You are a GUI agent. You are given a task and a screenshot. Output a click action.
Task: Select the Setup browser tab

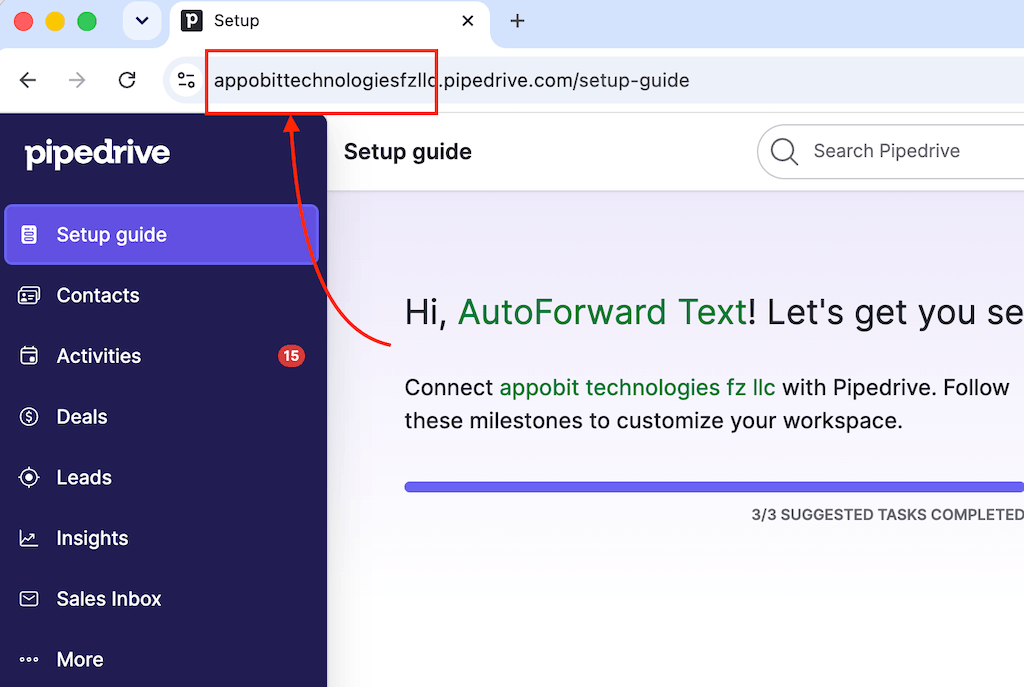tap(329, 21)
